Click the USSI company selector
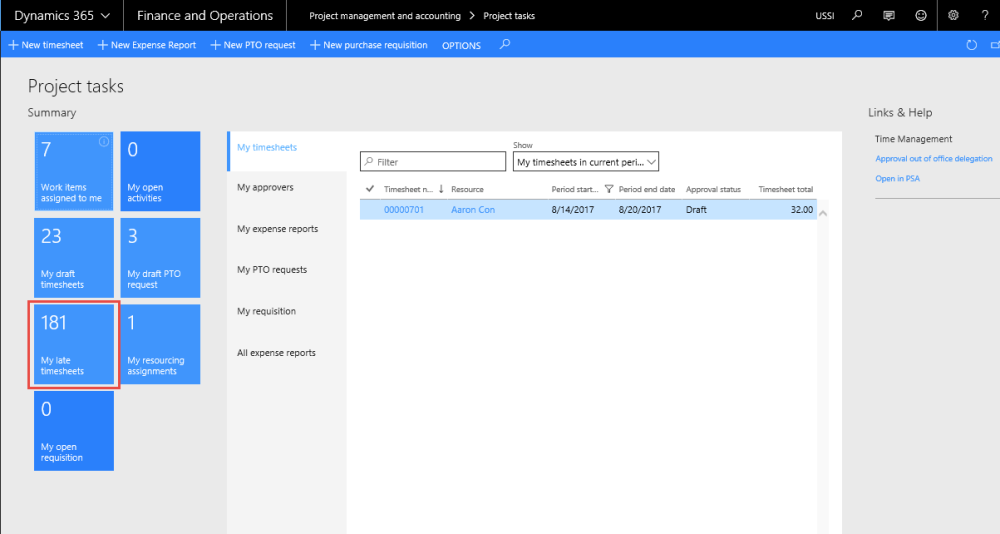Viewport: 1000px width, 534px height. pos(825,16)
